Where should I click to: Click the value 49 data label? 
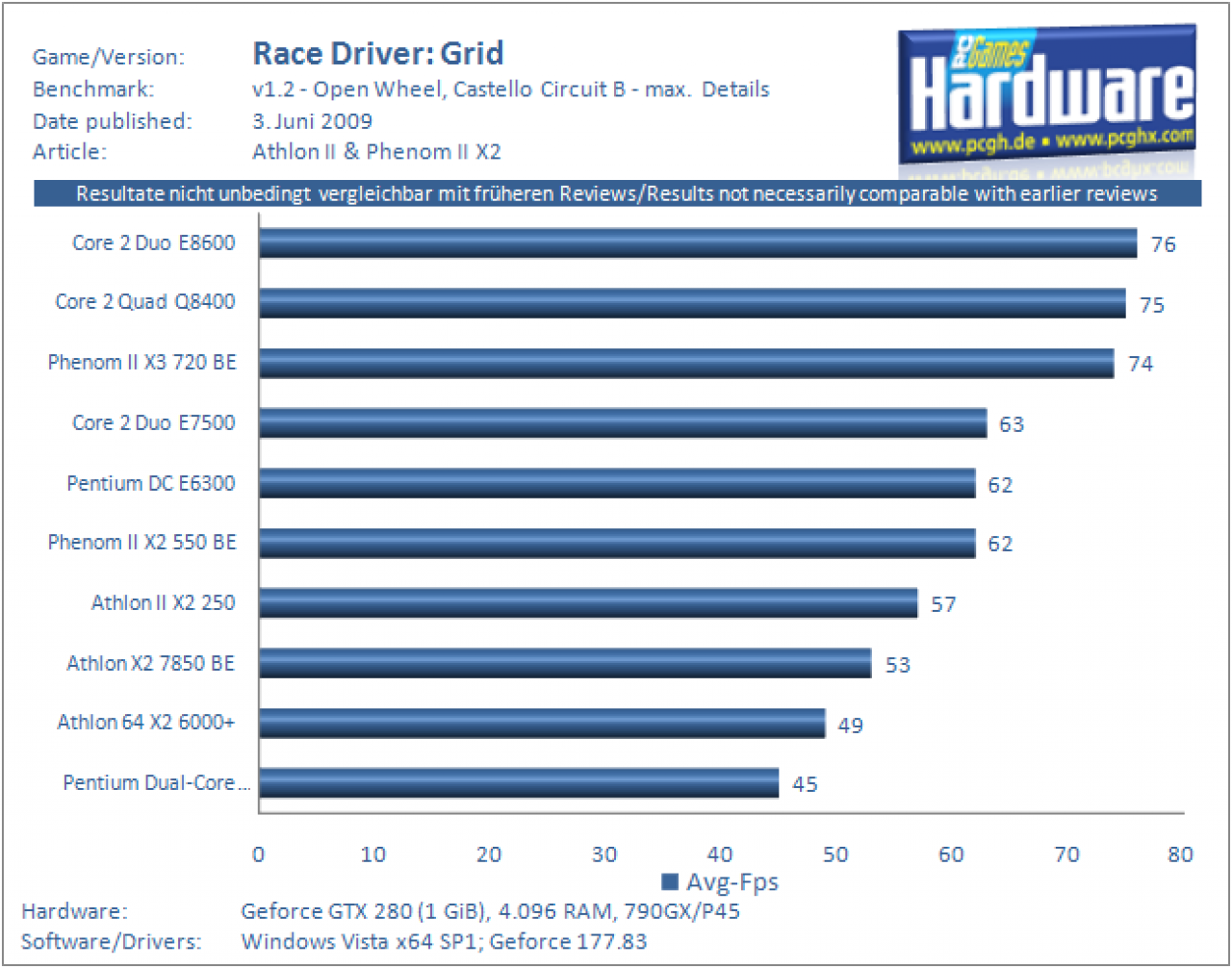click(851, 725)
